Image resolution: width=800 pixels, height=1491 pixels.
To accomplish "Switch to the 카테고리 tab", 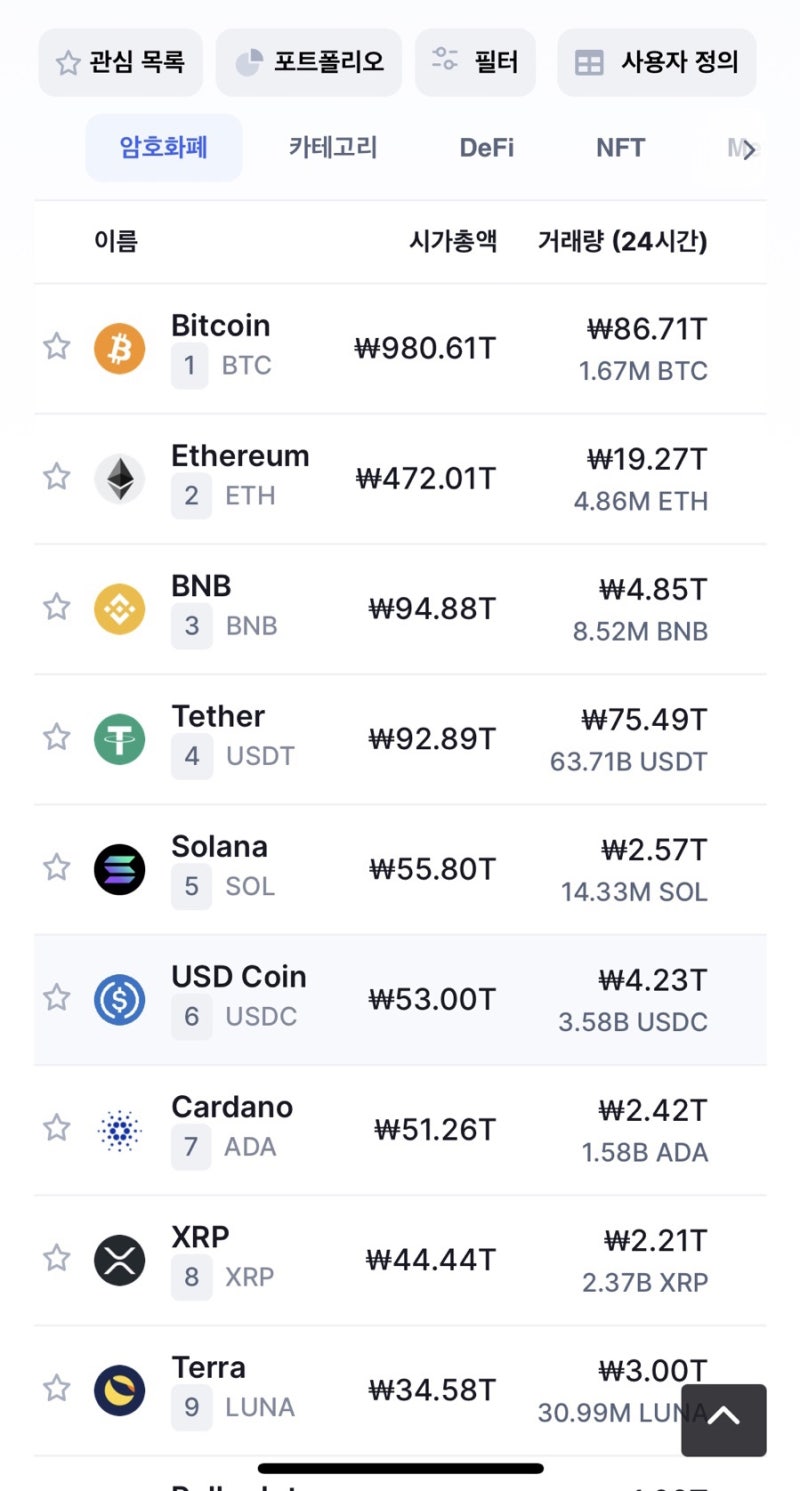I will point(333,148).
